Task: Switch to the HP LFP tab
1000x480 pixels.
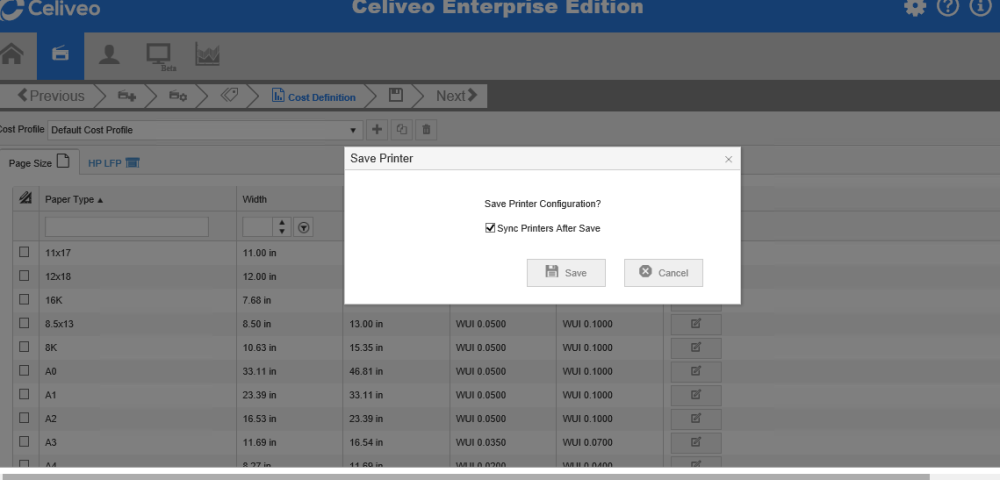Action: pos(114,163)
